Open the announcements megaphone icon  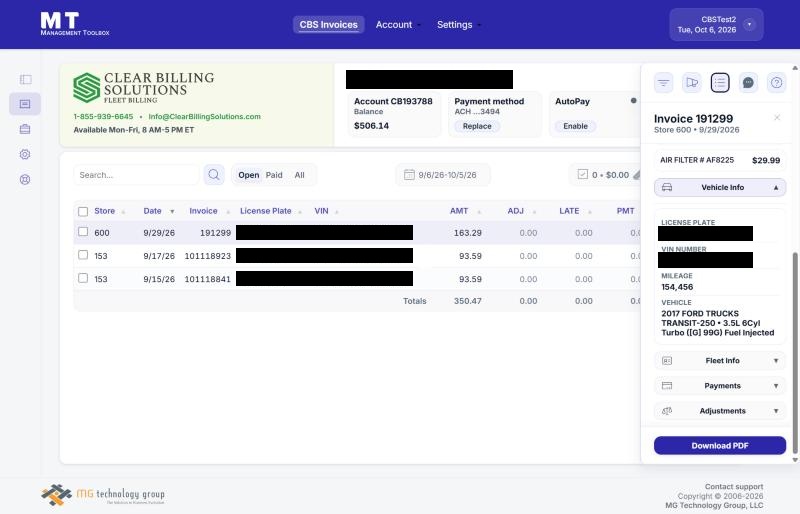tap(692, 83)
